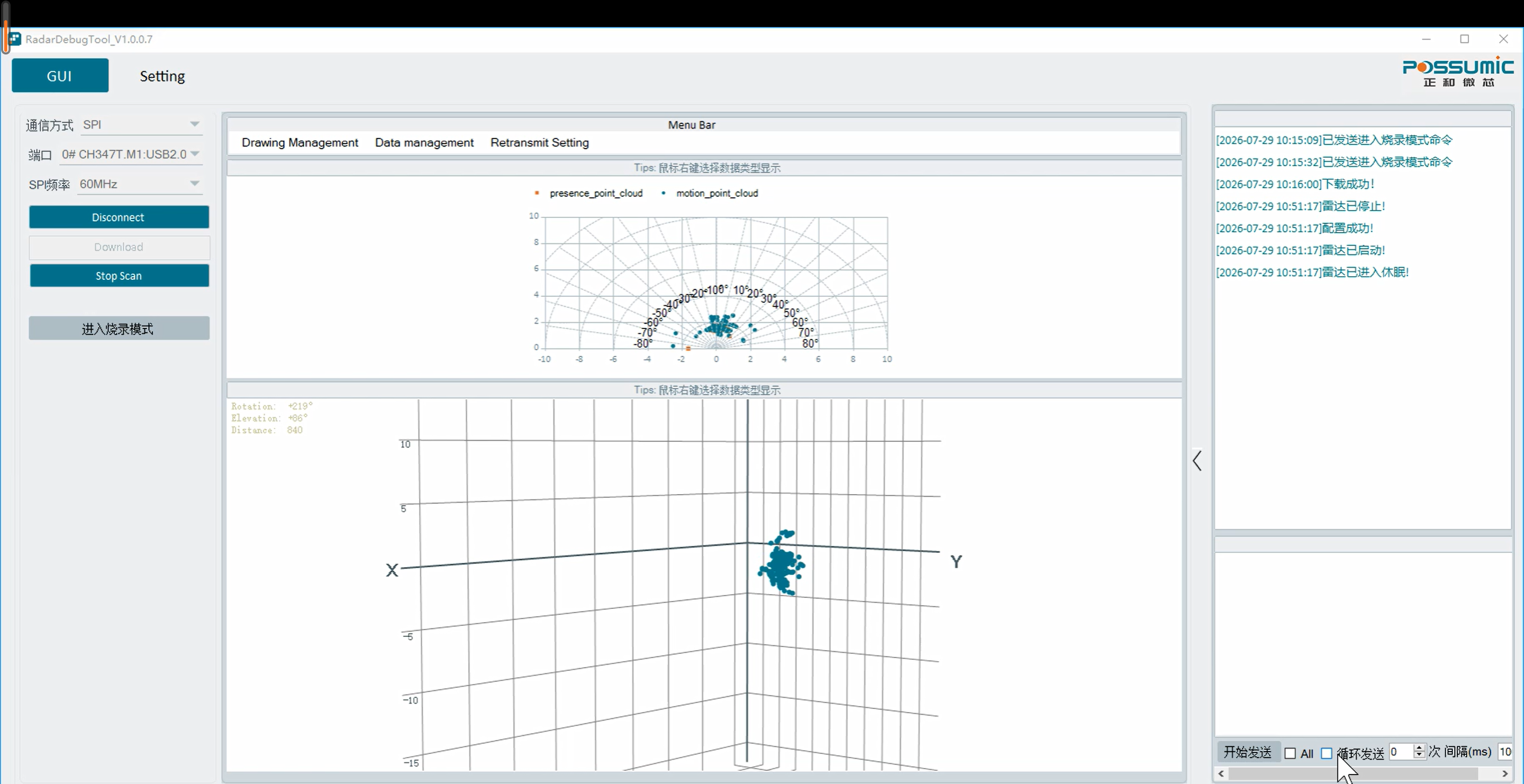Collapse the right panel with the arrow
This screenshot has height=784, width=1524.
[x=1197, y=460]
